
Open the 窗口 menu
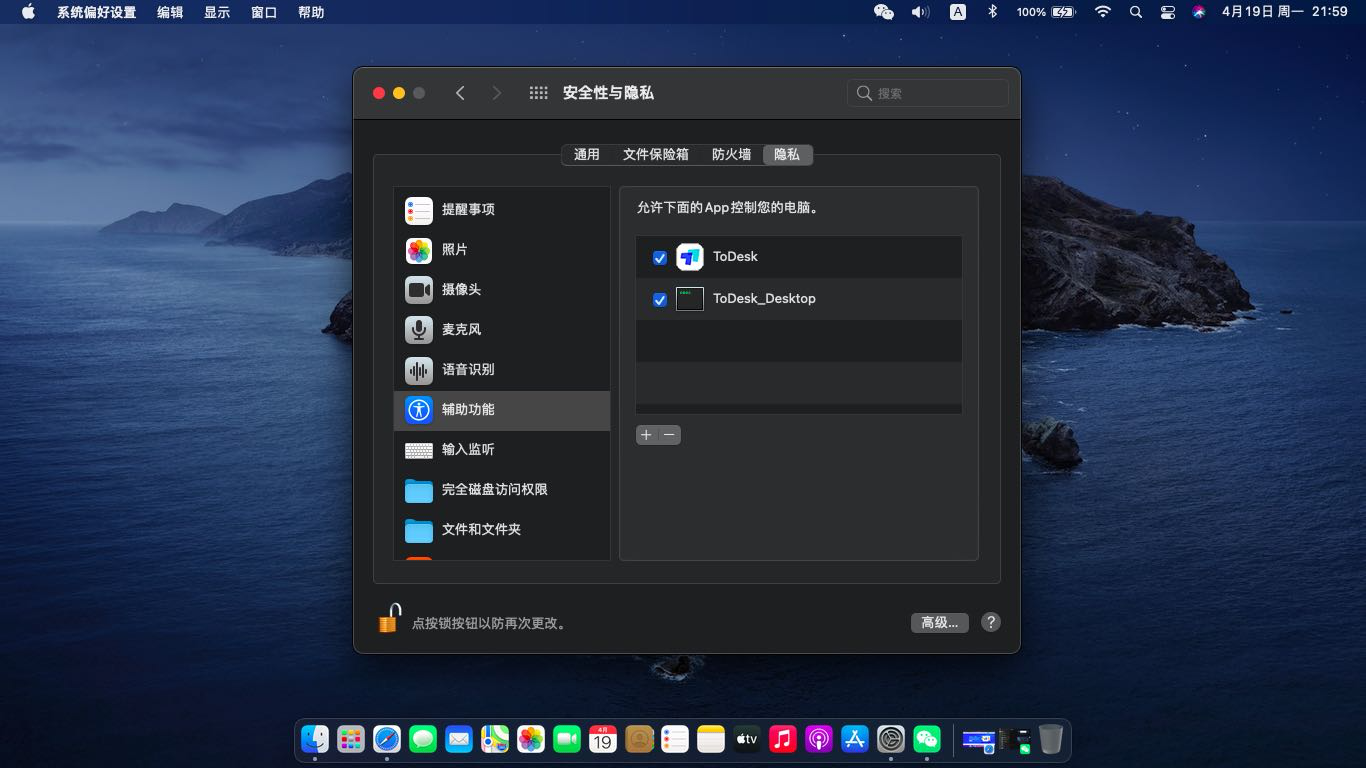(264, 12)
